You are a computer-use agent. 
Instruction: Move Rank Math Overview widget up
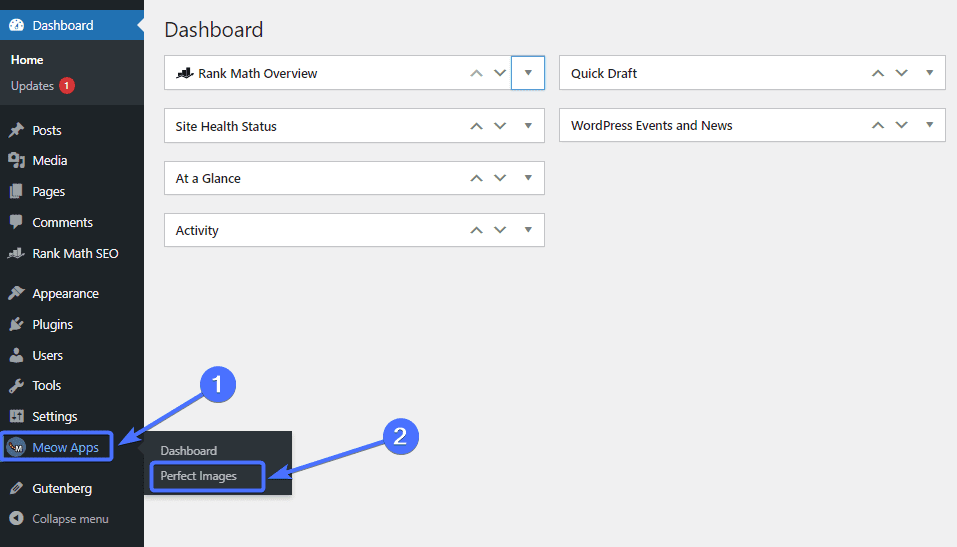(476, 73)
